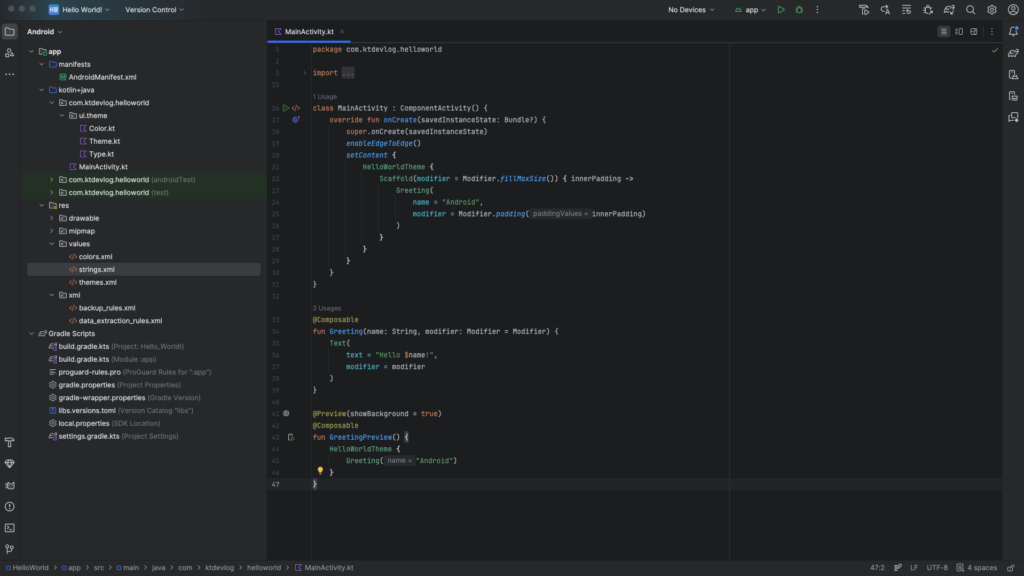Image resolution: width=1024 pixels, height=576 pixels.
Task: Open the Build tool window icon
Action: point(10,442)
